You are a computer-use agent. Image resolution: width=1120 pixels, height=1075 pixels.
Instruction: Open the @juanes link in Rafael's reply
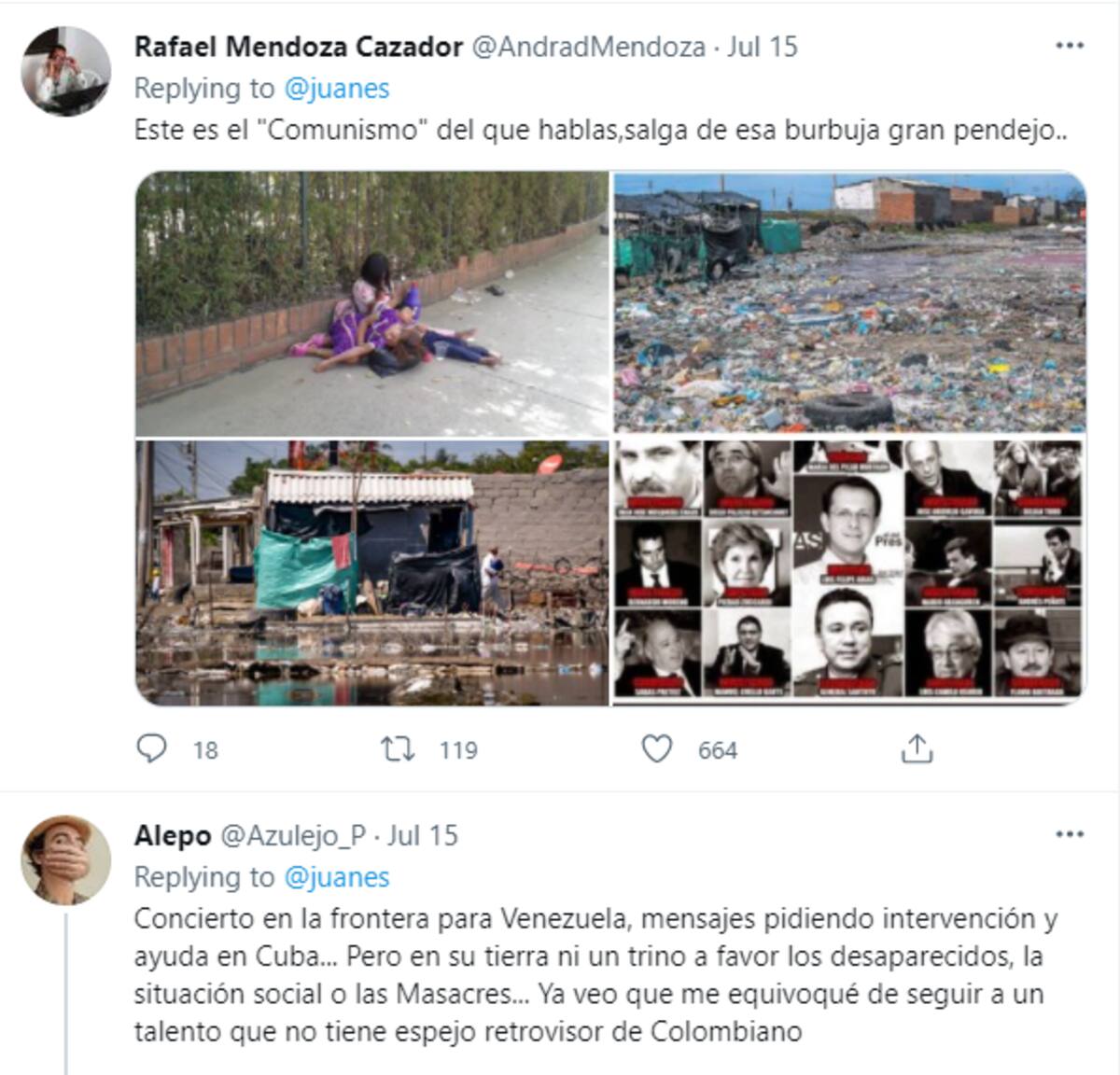(336, 89)
